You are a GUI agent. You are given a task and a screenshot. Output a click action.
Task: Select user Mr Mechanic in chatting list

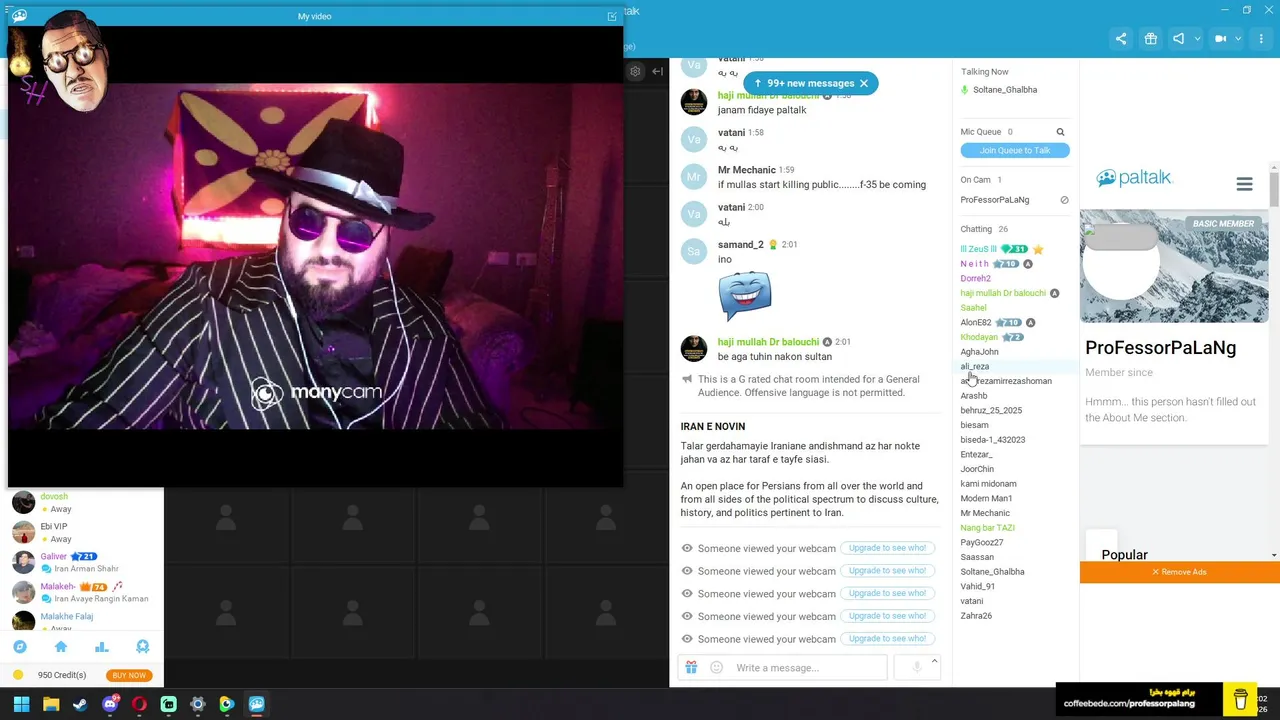(985, 513)
